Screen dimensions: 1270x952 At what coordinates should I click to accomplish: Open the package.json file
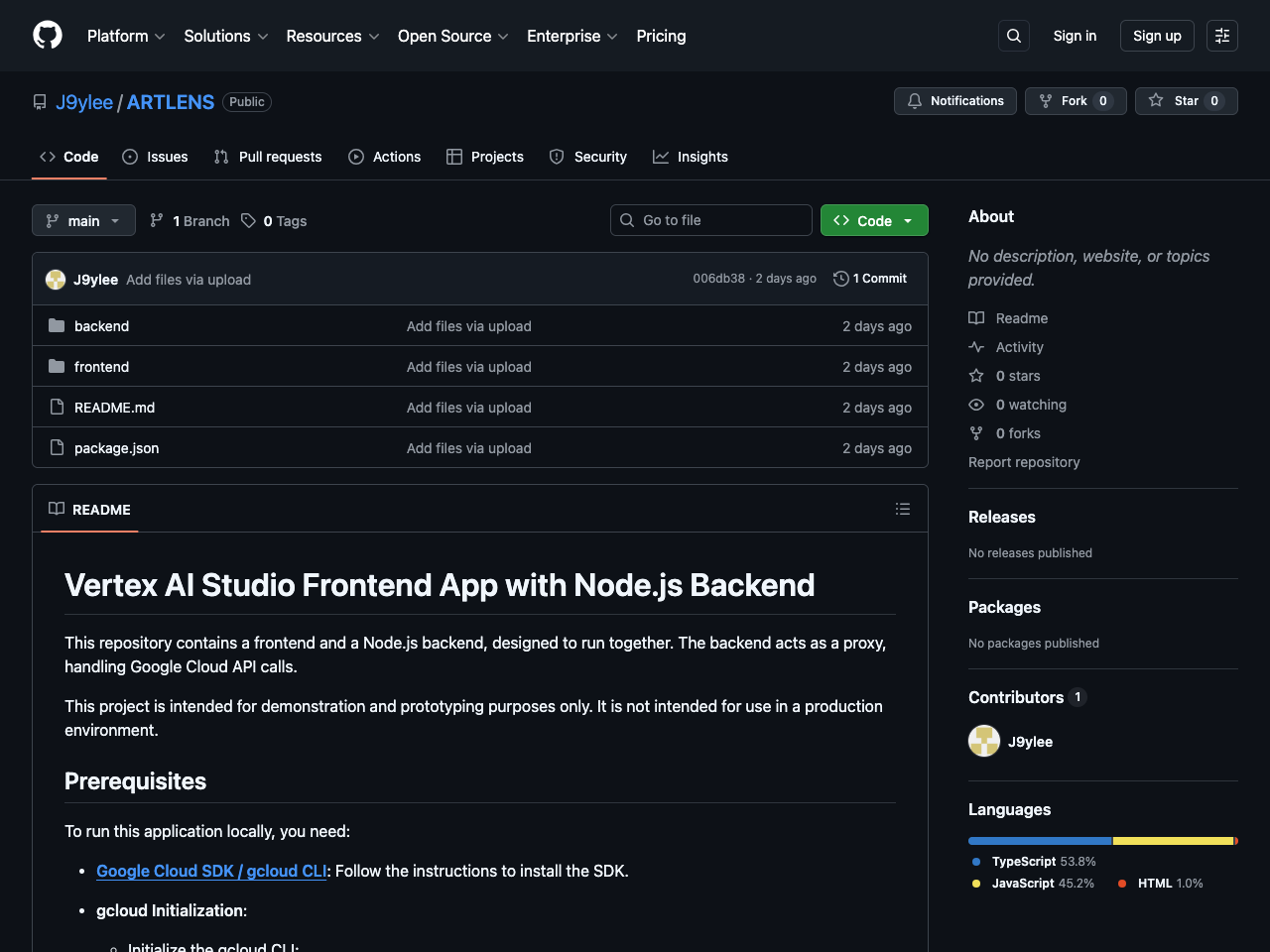coord(116,448)
